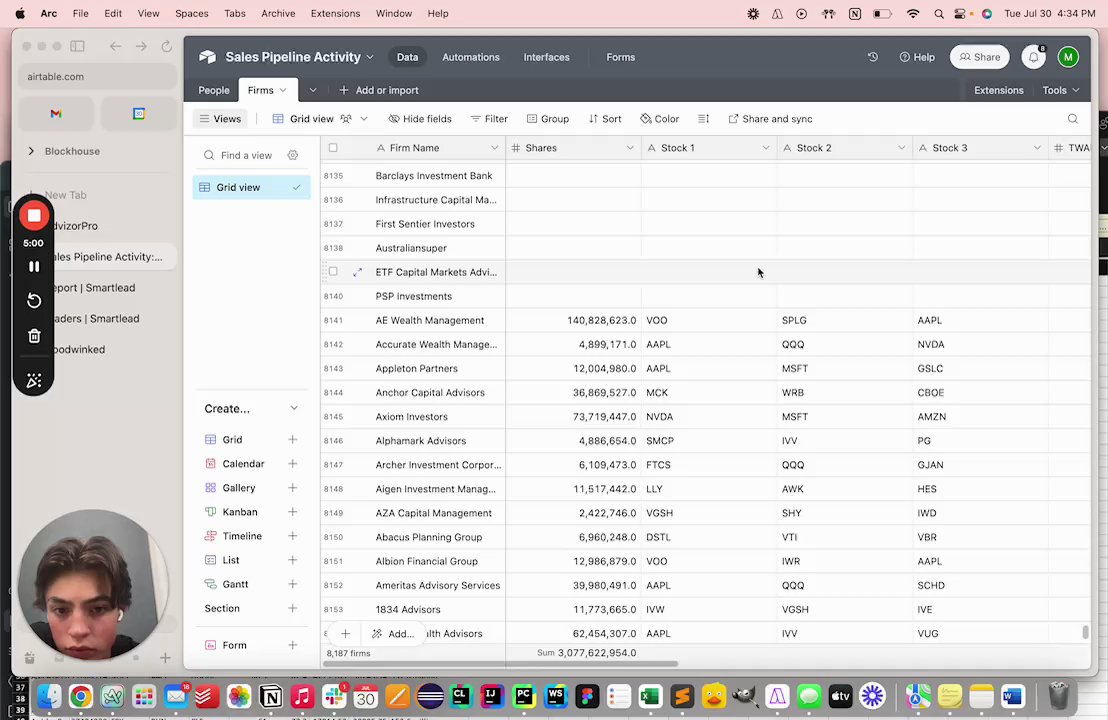This screenshot has width=1108, height=720.
Task: Expand the ETF Capital Markets record
Action: coord(358,272)
